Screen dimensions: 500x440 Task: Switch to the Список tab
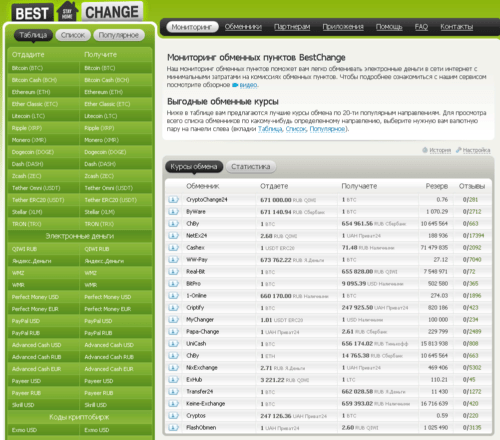tap(73, 35)
